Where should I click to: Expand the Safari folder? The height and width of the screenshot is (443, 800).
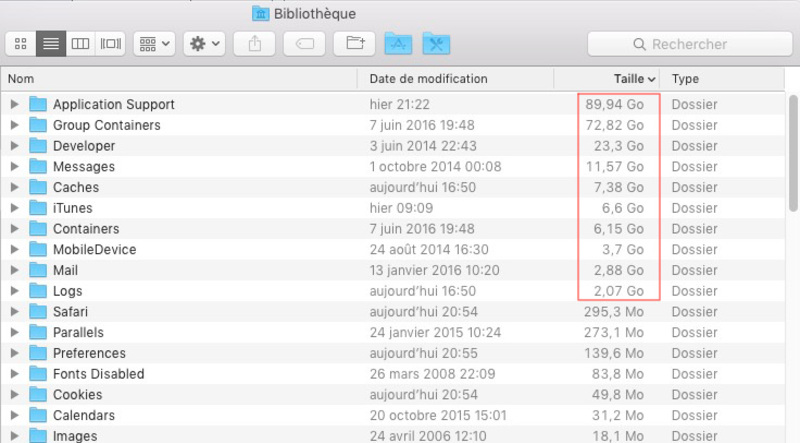[x=14, y=311]
